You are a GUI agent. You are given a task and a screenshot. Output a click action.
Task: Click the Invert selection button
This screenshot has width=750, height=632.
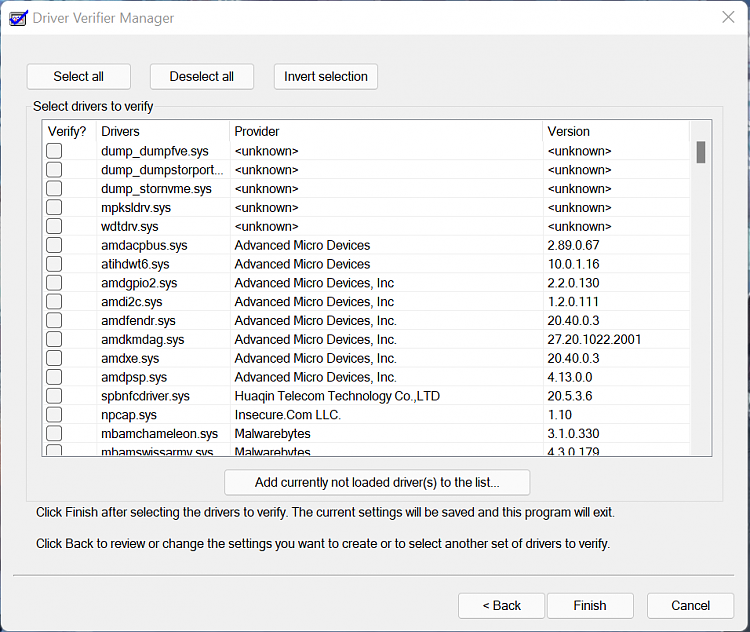tap(325, 77)
